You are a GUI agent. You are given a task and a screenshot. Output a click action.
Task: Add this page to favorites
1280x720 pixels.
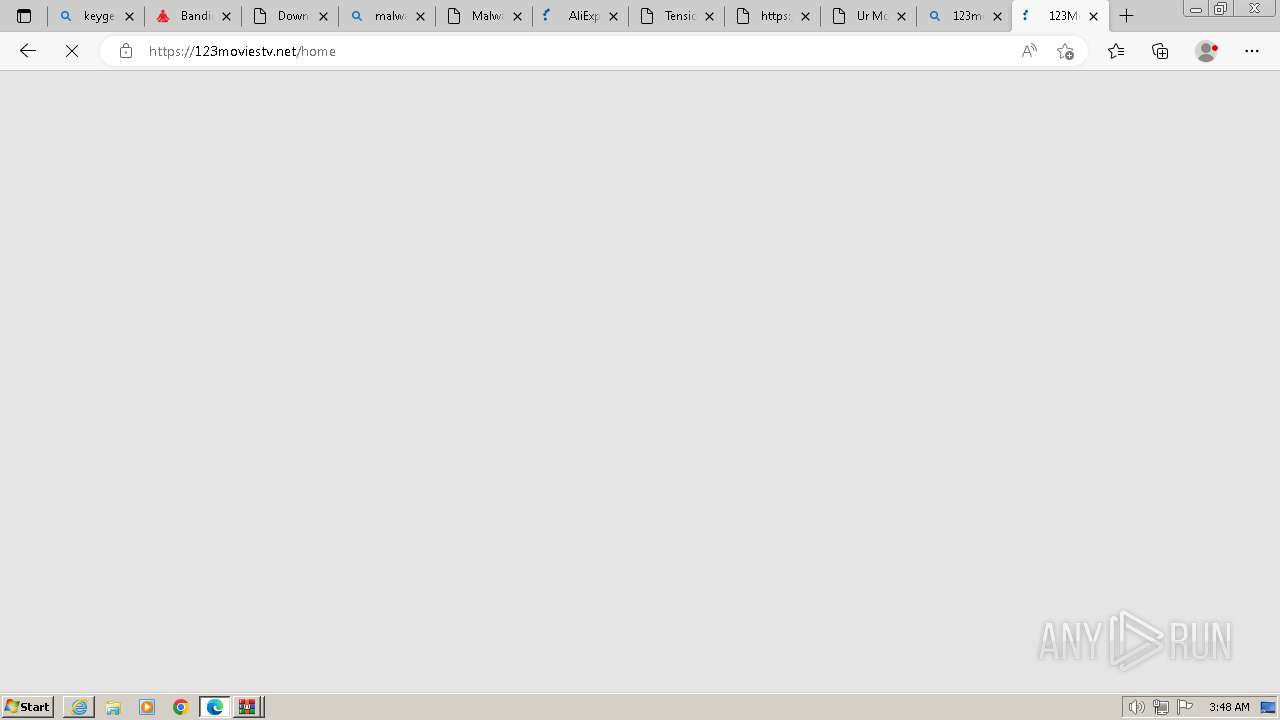1065,51
